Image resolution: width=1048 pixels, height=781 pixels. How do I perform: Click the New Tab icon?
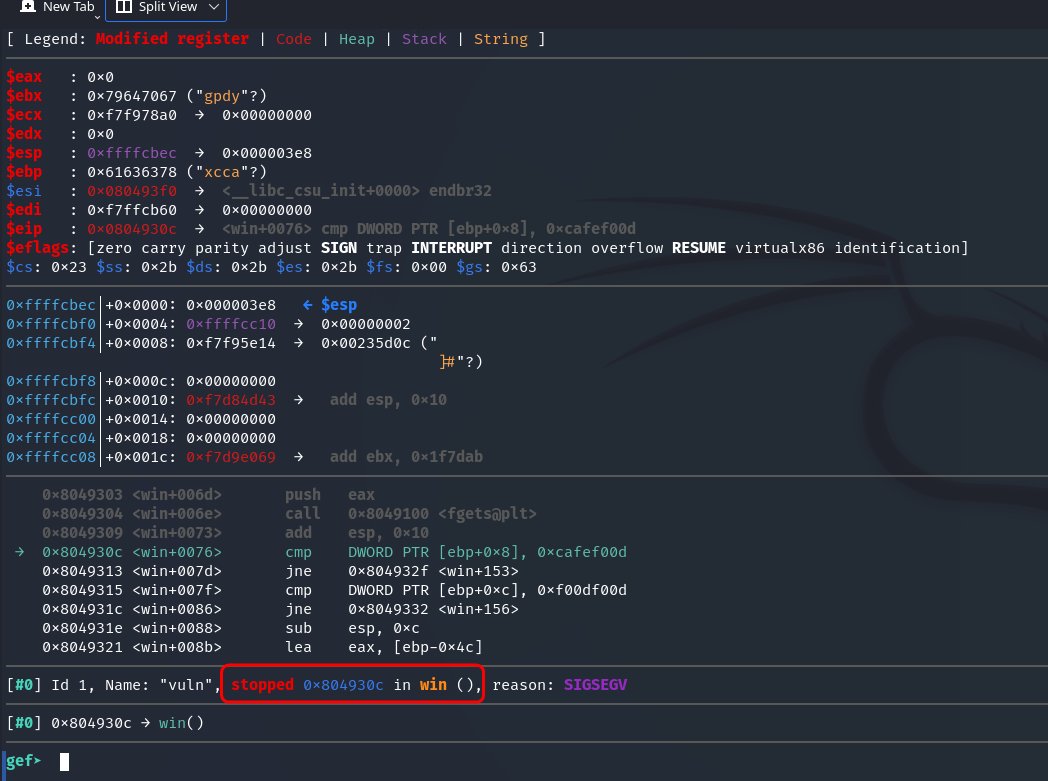pyautogui.click(x=28, y=6)
